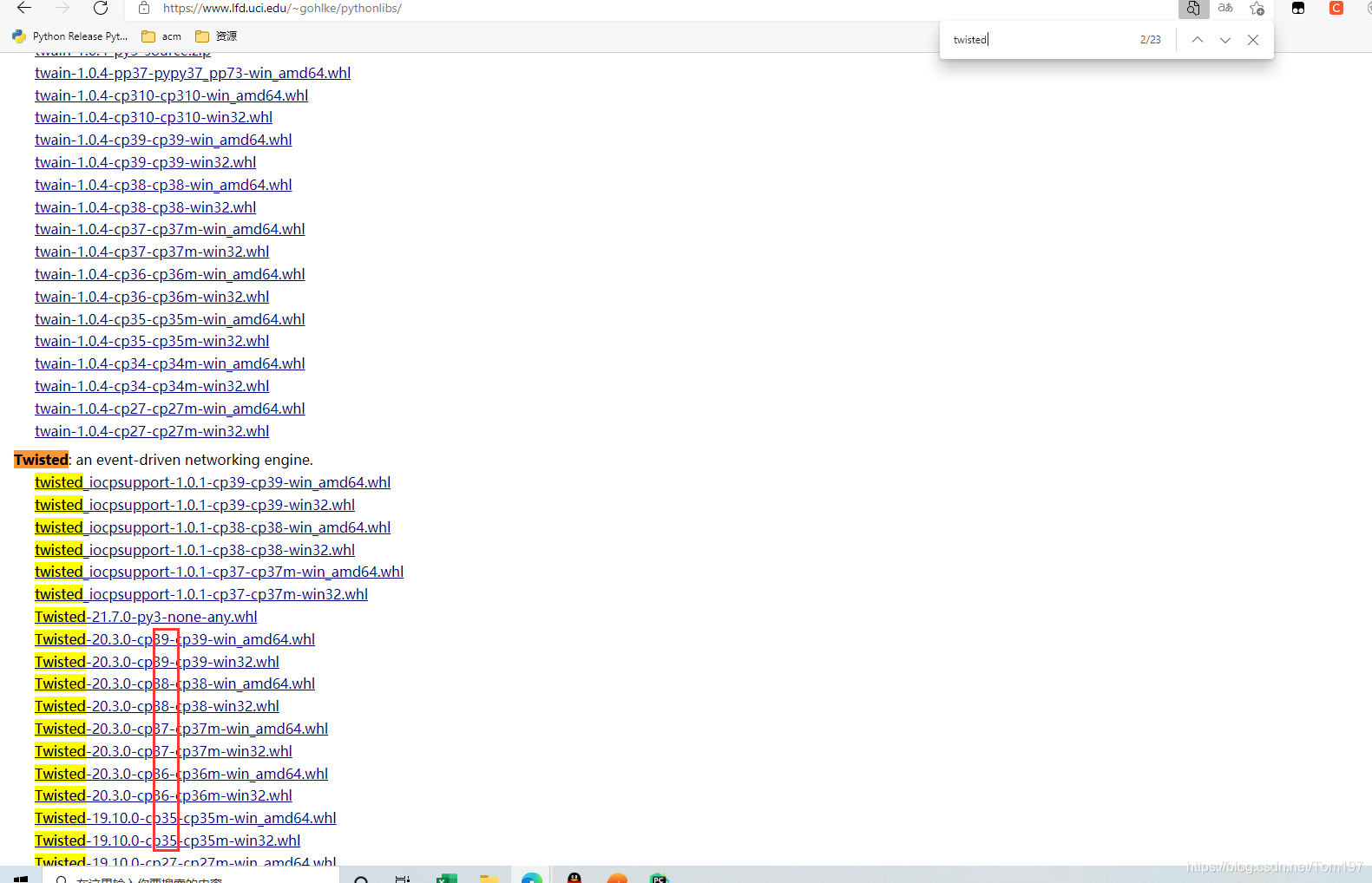This screenshot has height=883, width=1372.
Task: Download twain-1.0.4-cp39-cp39-win32.whl
Action: click(x=146, y=162)
